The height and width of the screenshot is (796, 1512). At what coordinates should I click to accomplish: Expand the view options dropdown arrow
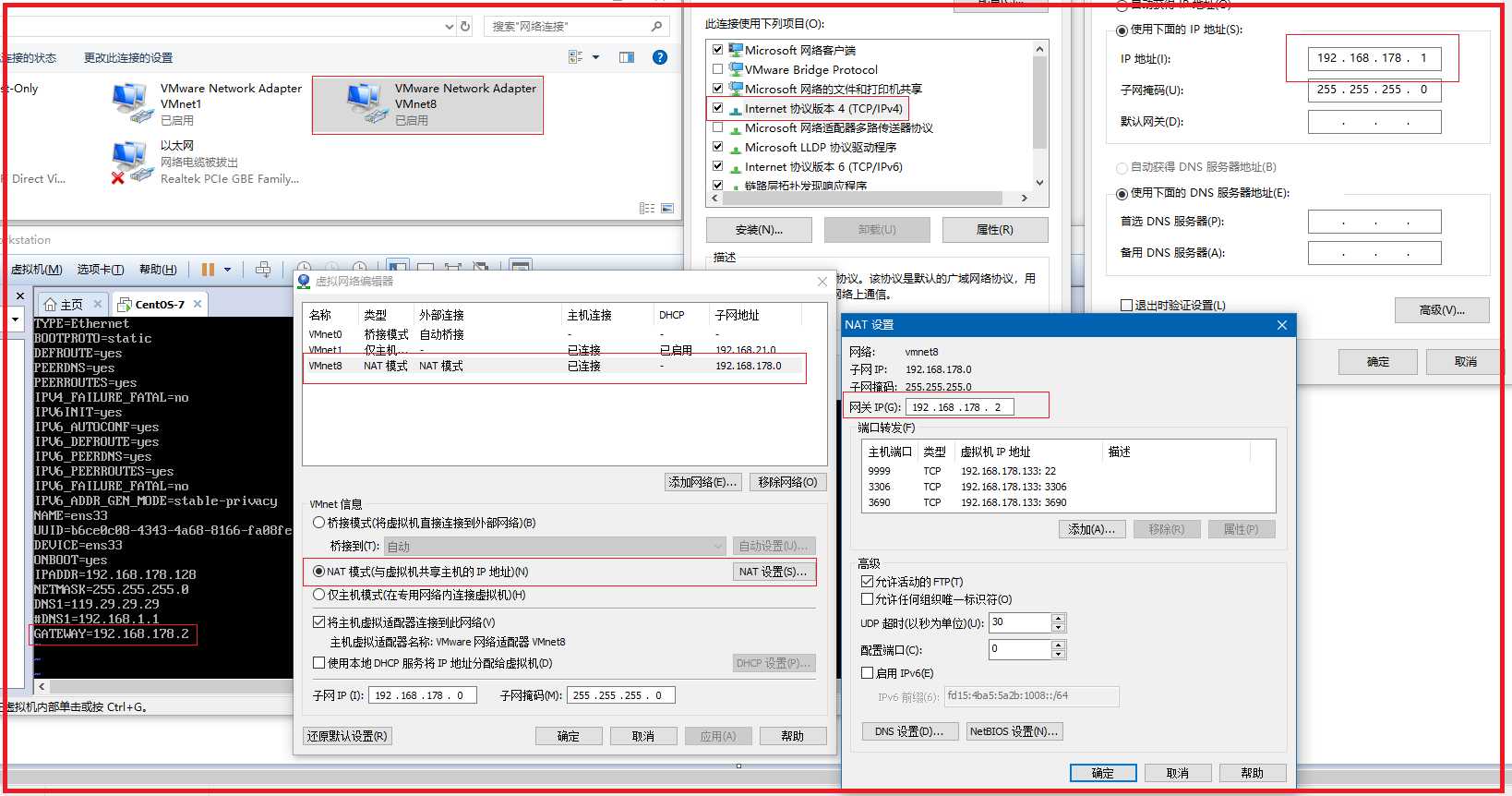pyautogui.click(x=595, y=57)
